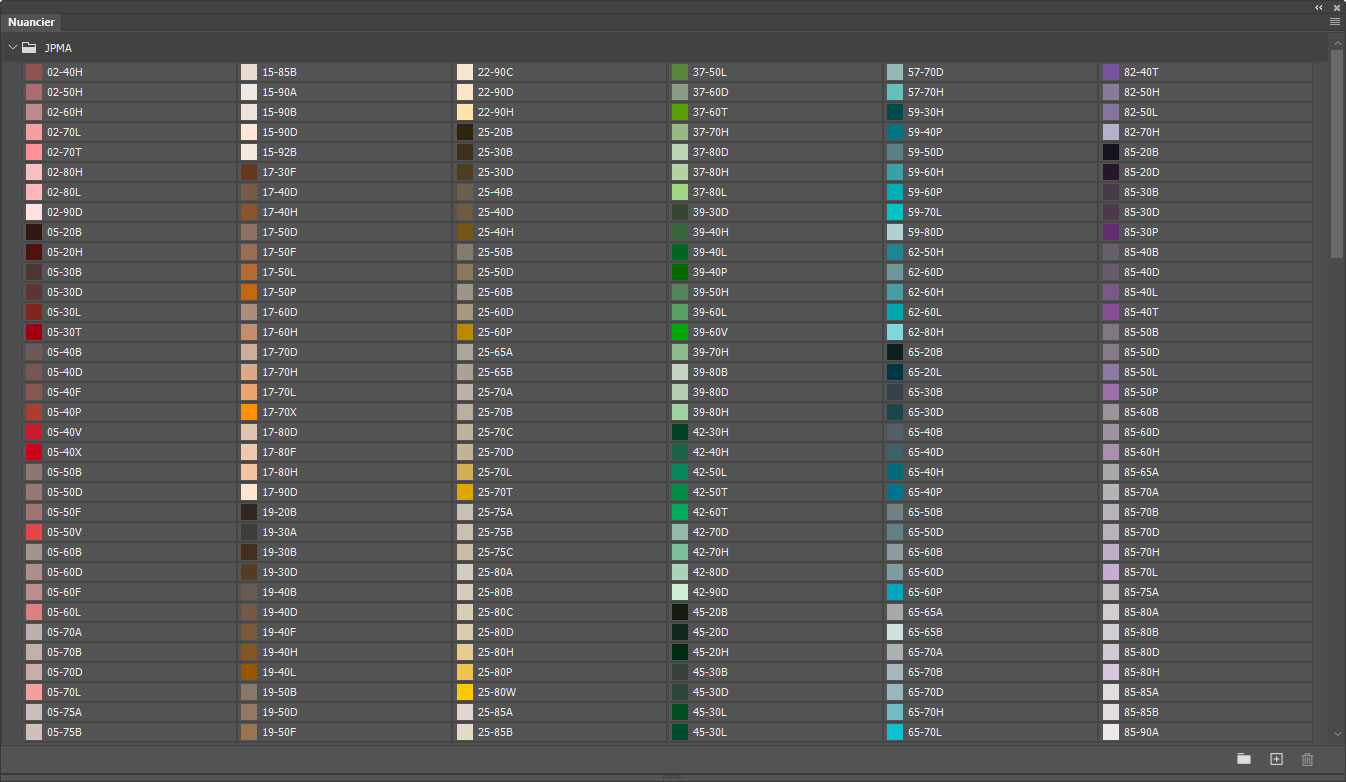The width and height of the screenshot is (1346, 782).
Task: Click the scrollbar down arrow
Action: pyautogui.click(x=1337, y=735)
